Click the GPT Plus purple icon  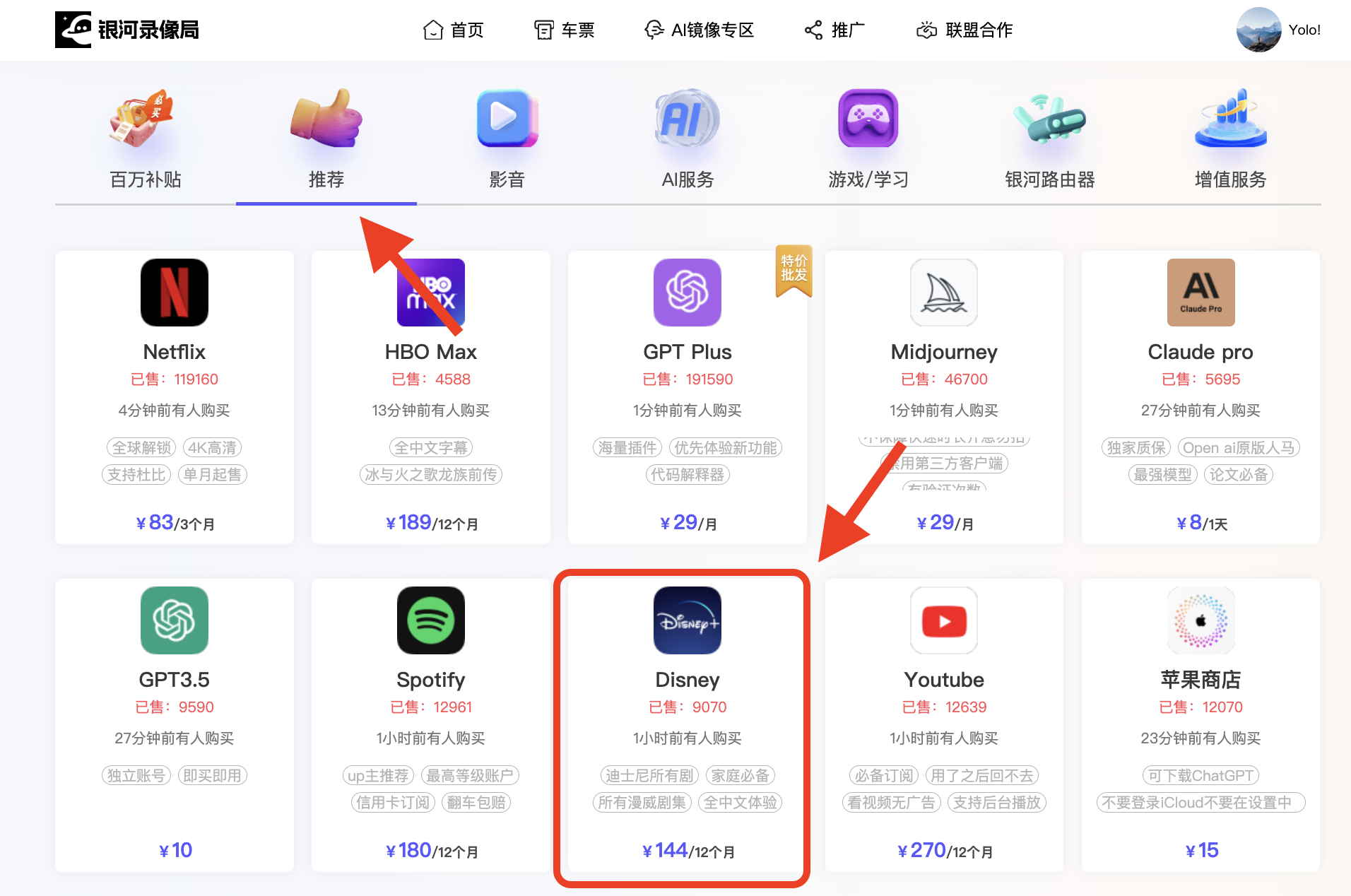coord(688,293)
